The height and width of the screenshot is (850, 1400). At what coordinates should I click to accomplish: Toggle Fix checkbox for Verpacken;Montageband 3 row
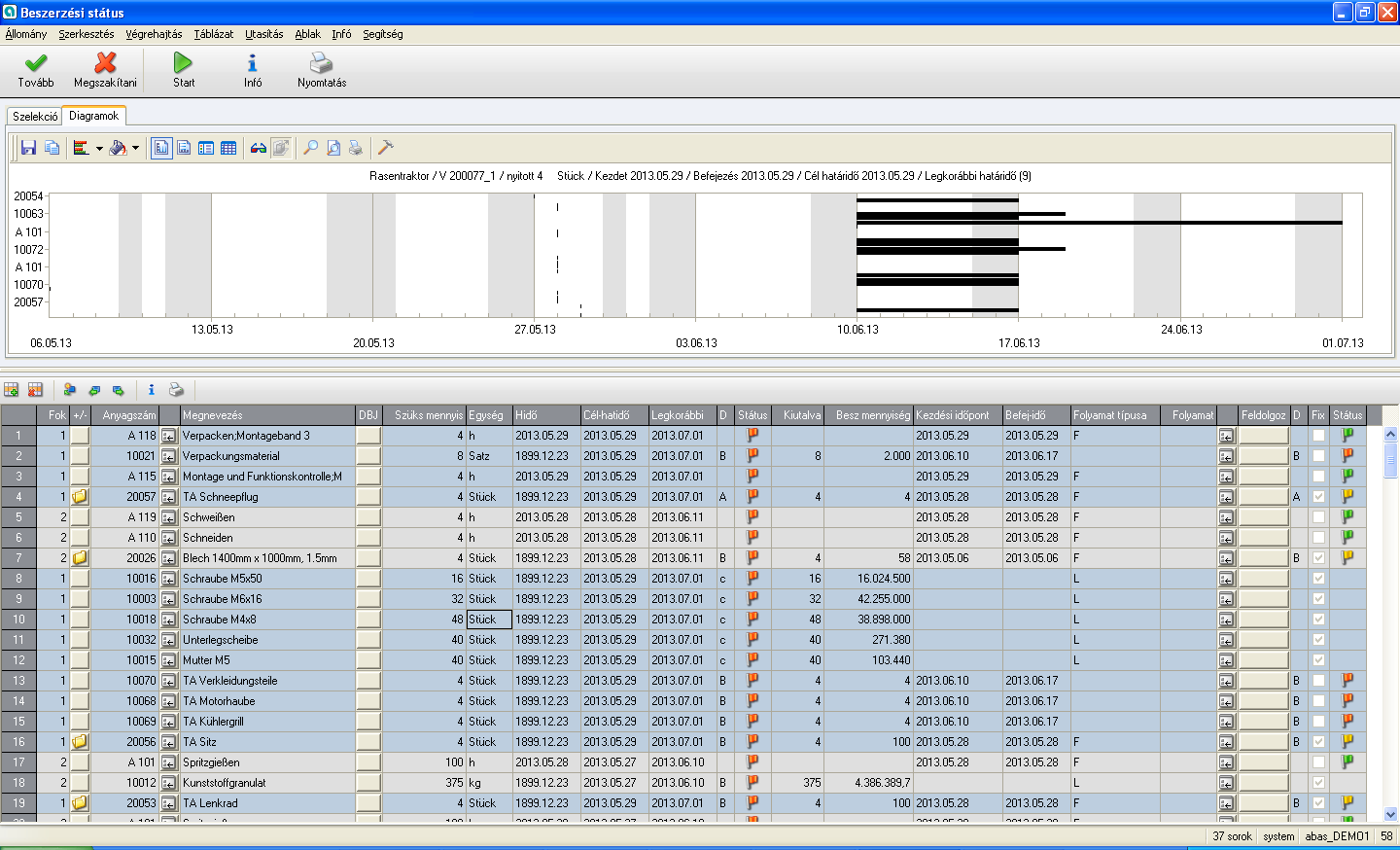point(1318,436)
